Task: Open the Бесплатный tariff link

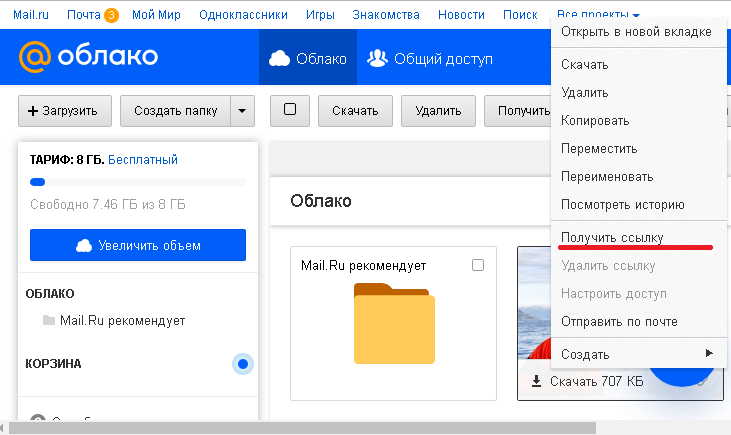Action: tap(143, 159)
